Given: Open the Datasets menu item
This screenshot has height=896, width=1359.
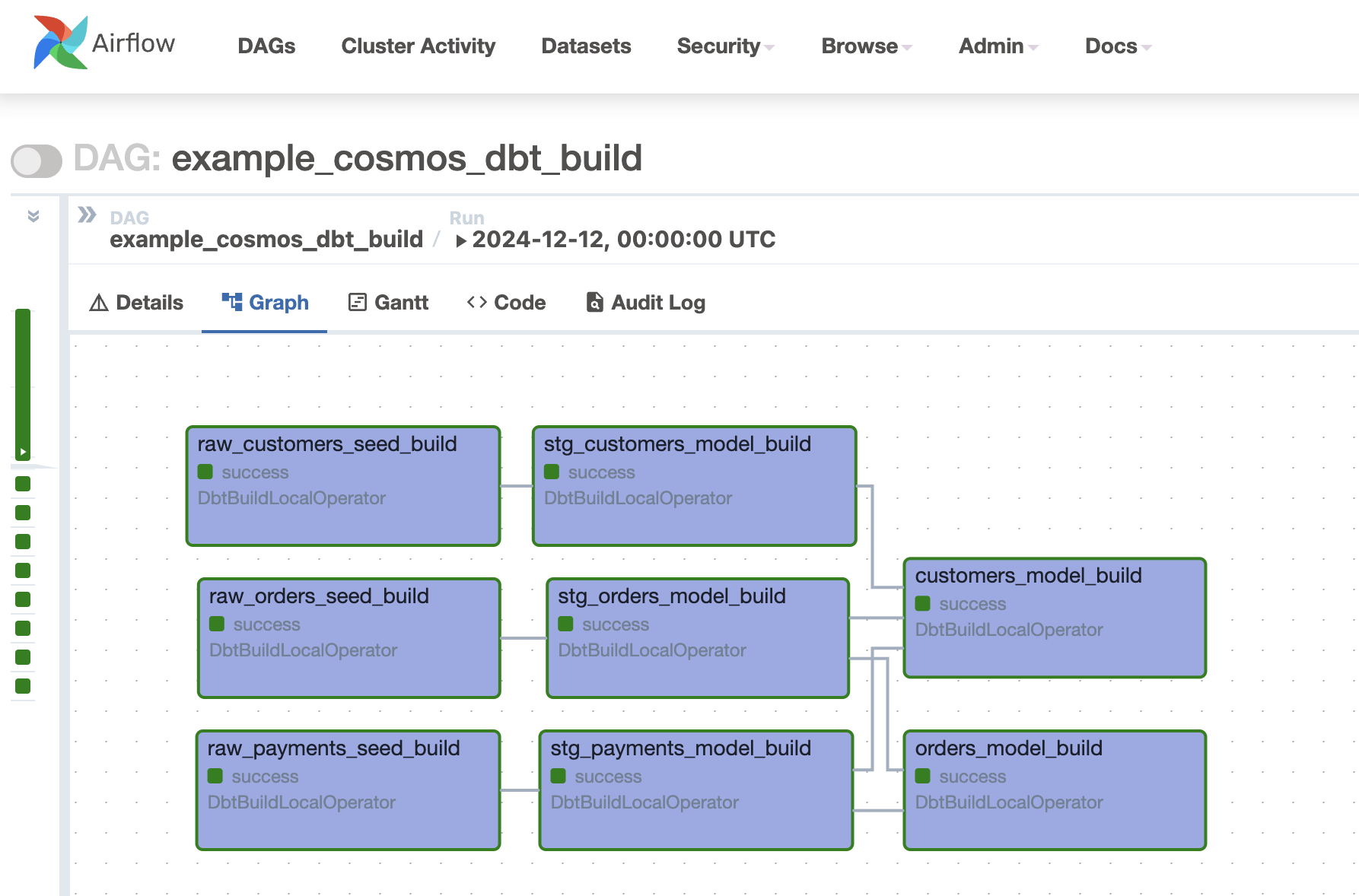Looking at the screenshot, I should click(x=585, y=46).
